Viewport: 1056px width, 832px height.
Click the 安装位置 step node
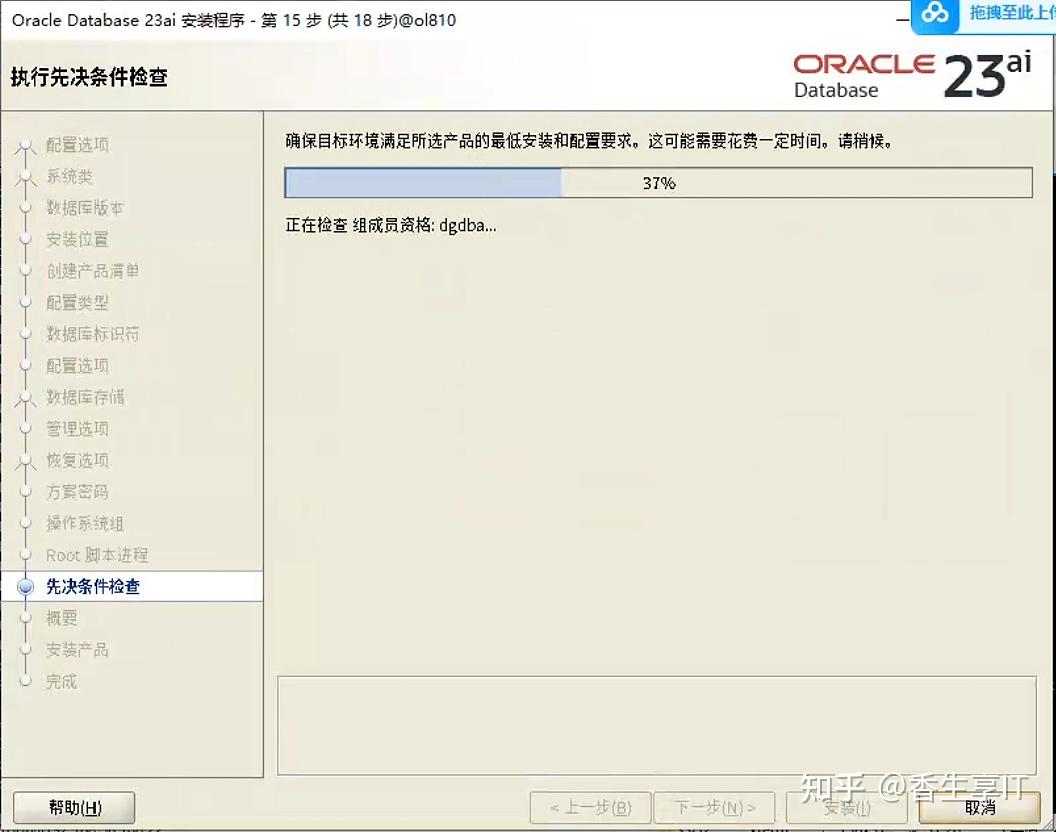coord(25,239)
